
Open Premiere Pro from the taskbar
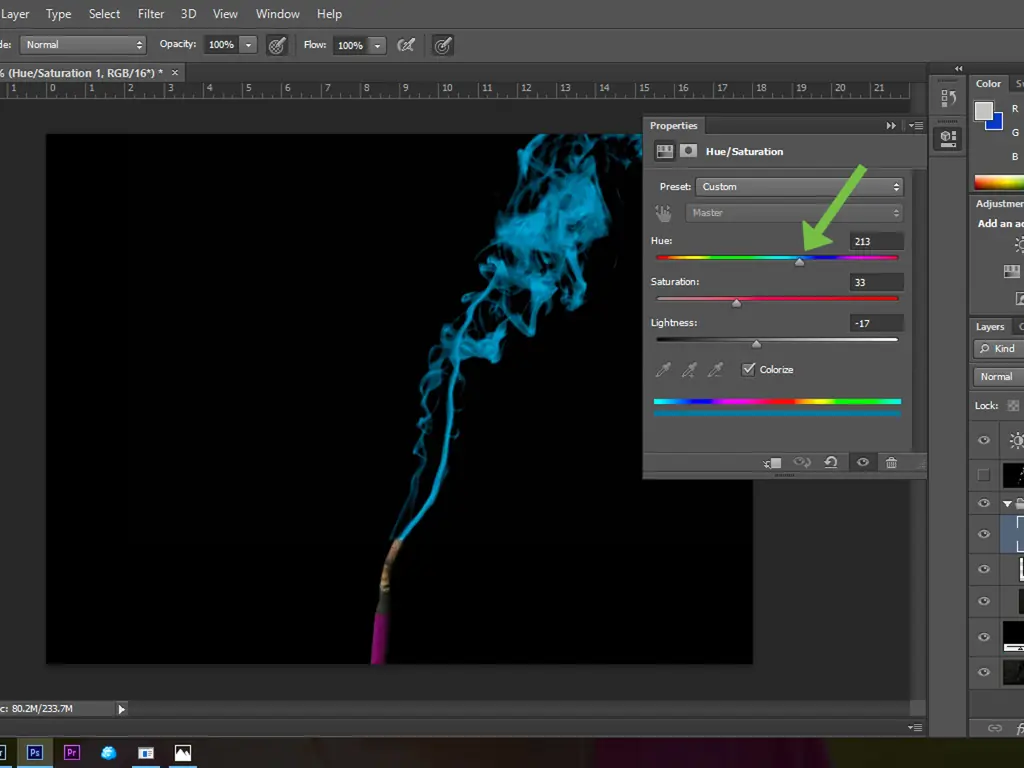point(72,753)
